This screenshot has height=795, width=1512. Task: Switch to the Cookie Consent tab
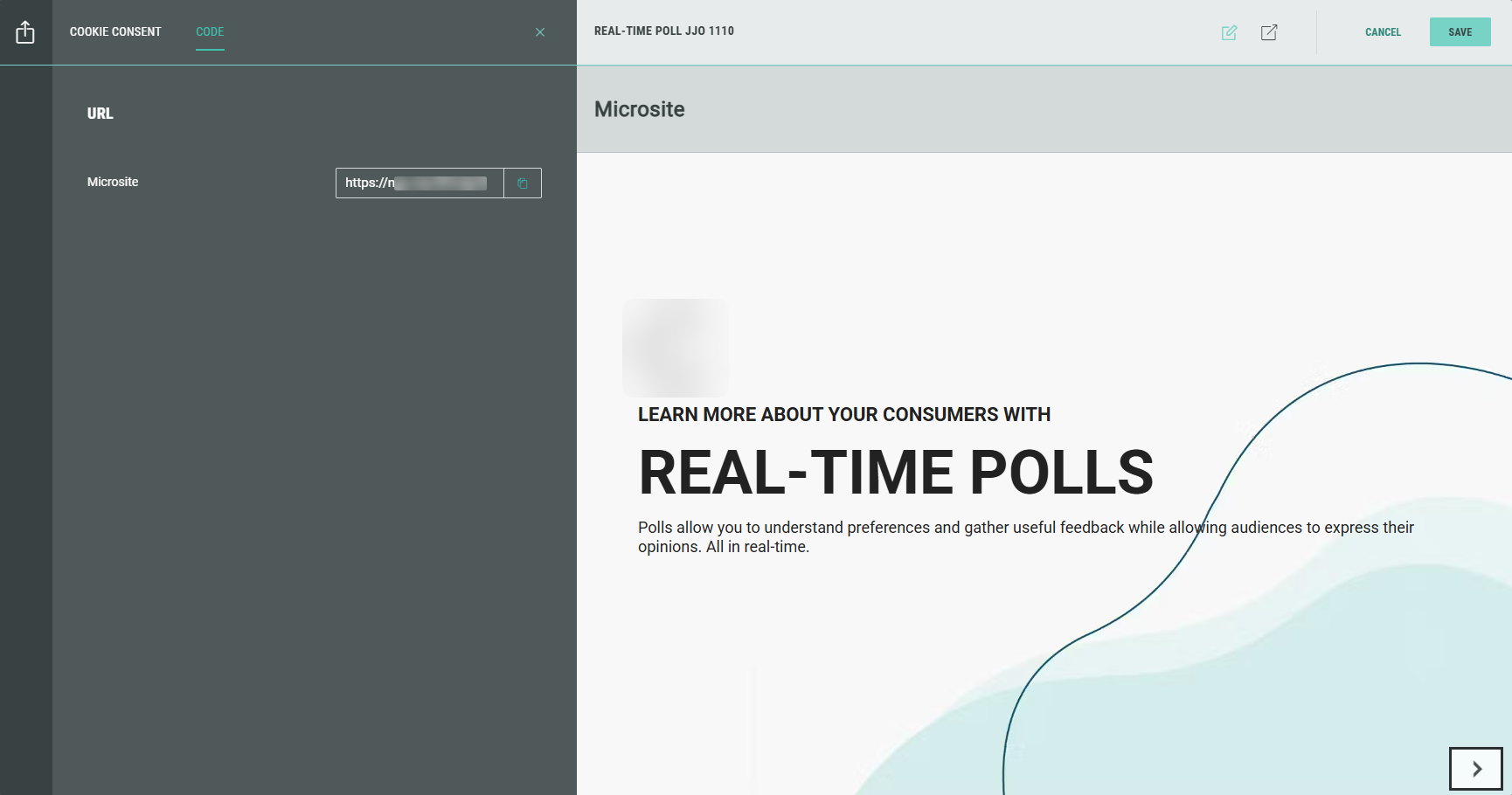[x=115, y=32]
